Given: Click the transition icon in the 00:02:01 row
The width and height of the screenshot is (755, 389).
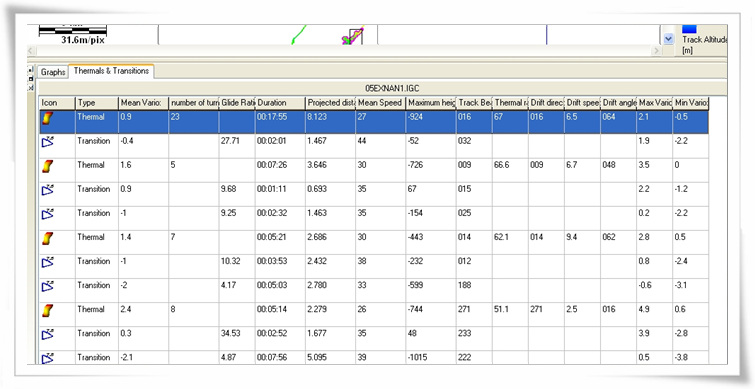Looking at the screenshot, I should tap(47, 142).
